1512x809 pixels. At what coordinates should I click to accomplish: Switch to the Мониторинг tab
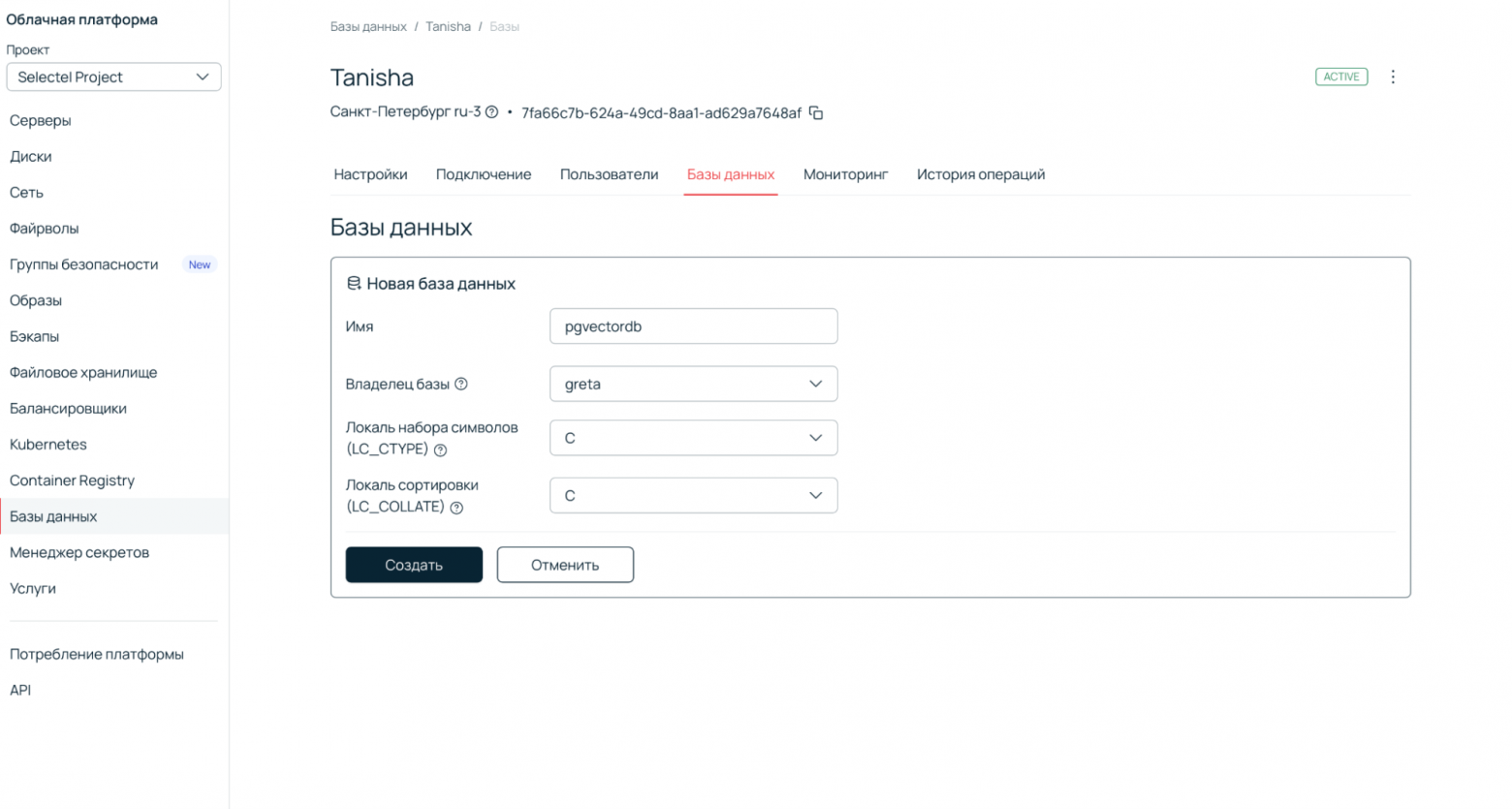[845, 174]
